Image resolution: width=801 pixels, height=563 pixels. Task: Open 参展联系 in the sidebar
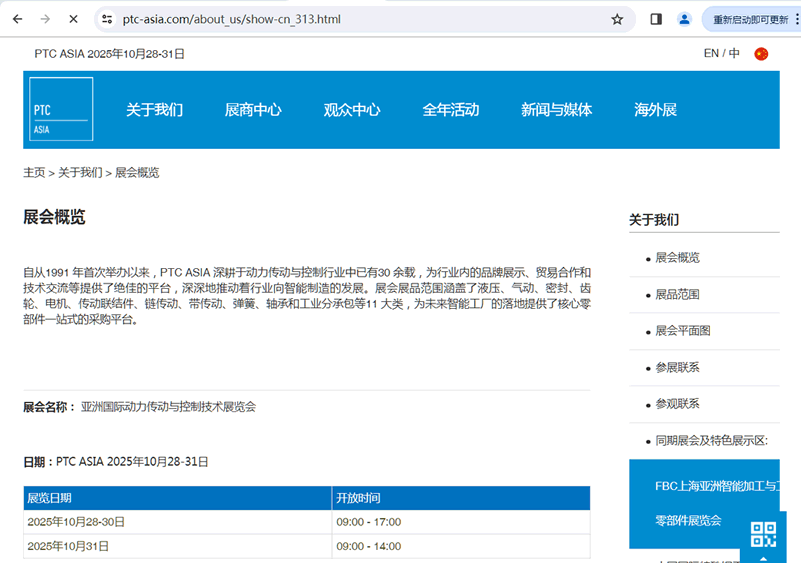tap(677, 367)
